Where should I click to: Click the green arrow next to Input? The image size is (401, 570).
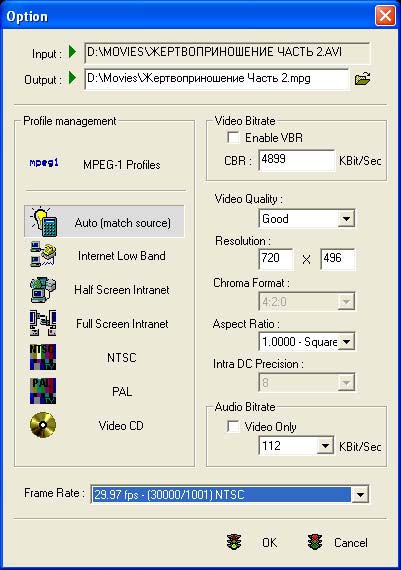point(72,51)
